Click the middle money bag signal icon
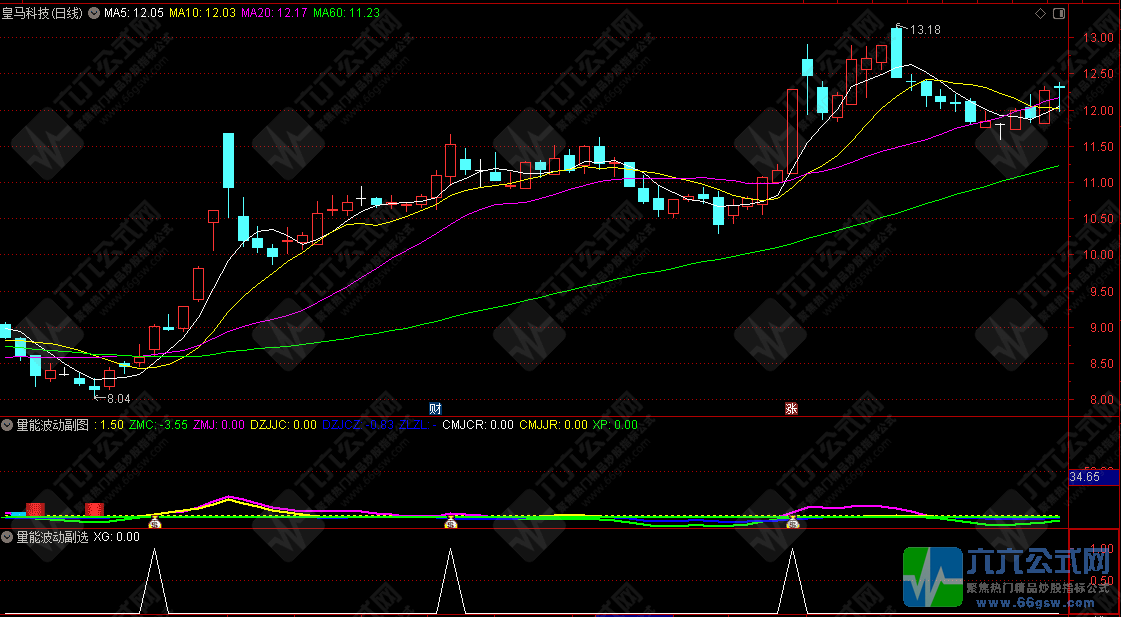This screenshot has width=1121, height=617. (451, 521)
